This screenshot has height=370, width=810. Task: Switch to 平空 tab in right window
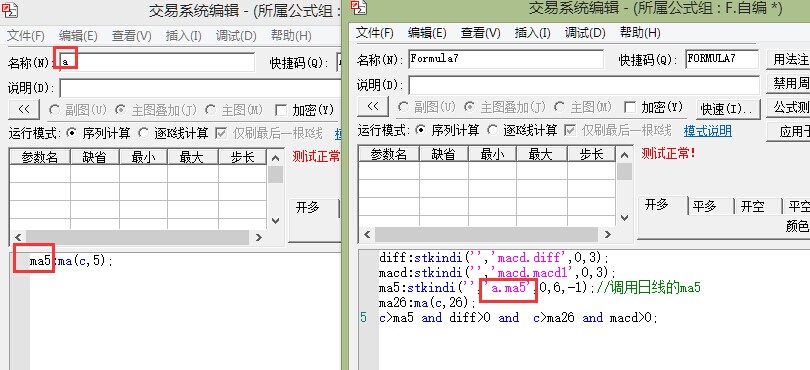(x=796, y=207)
